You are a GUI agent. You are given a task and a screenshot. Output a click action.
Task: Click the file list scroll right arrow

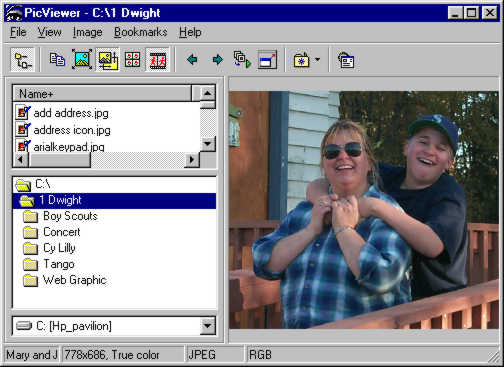pos(192,160)
